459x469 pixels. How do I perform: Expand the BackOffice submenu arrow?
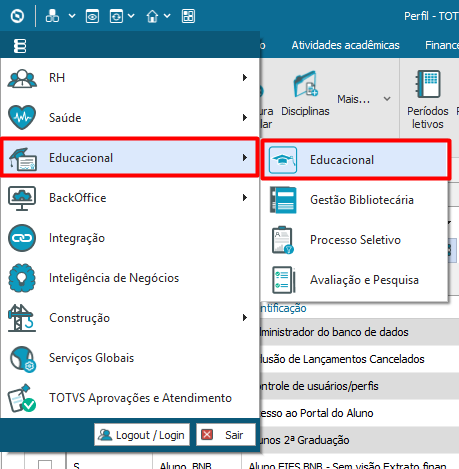245,197
